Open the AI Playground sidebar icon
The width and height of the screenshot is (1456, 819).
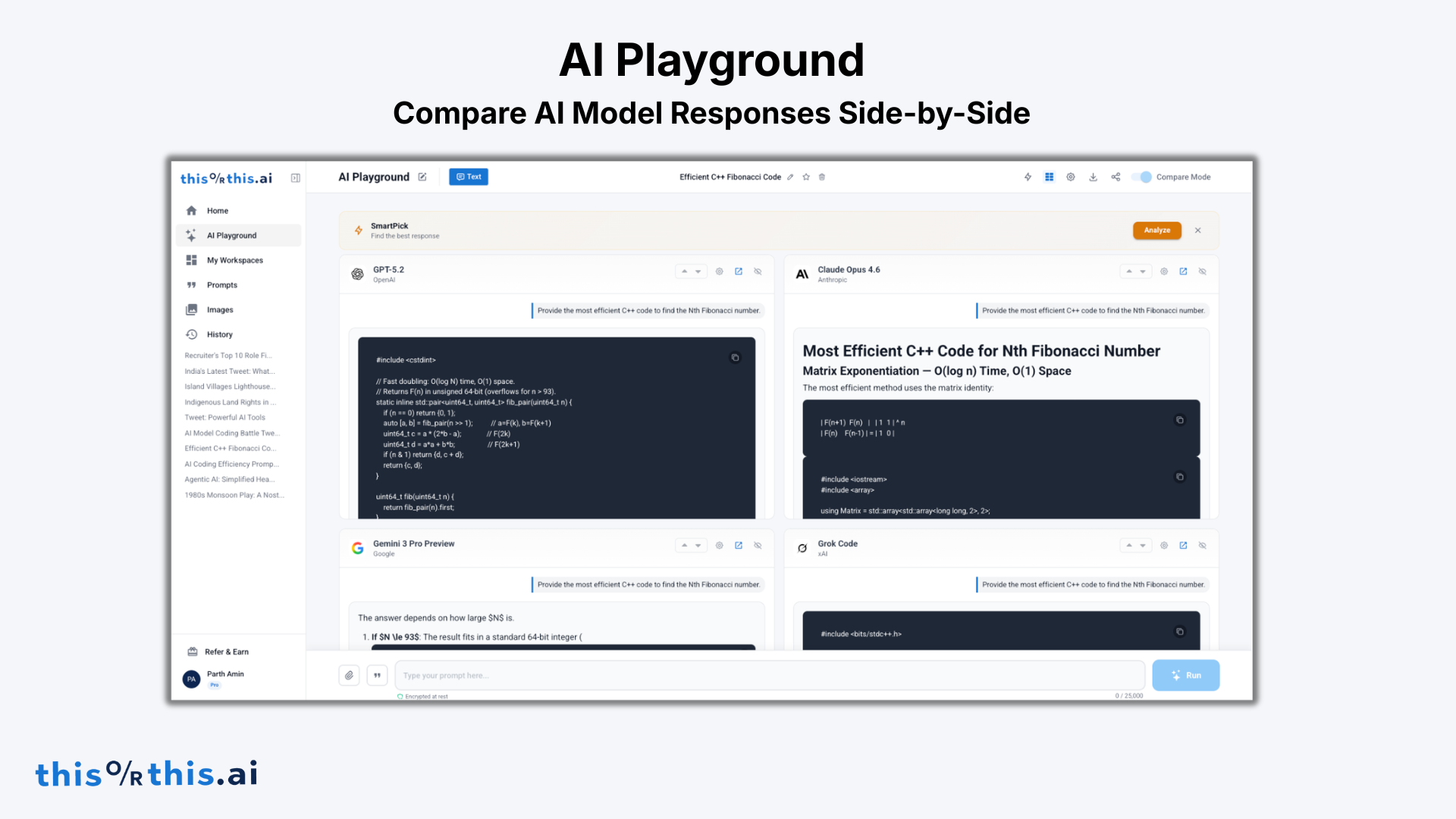[x=191, y=235]
